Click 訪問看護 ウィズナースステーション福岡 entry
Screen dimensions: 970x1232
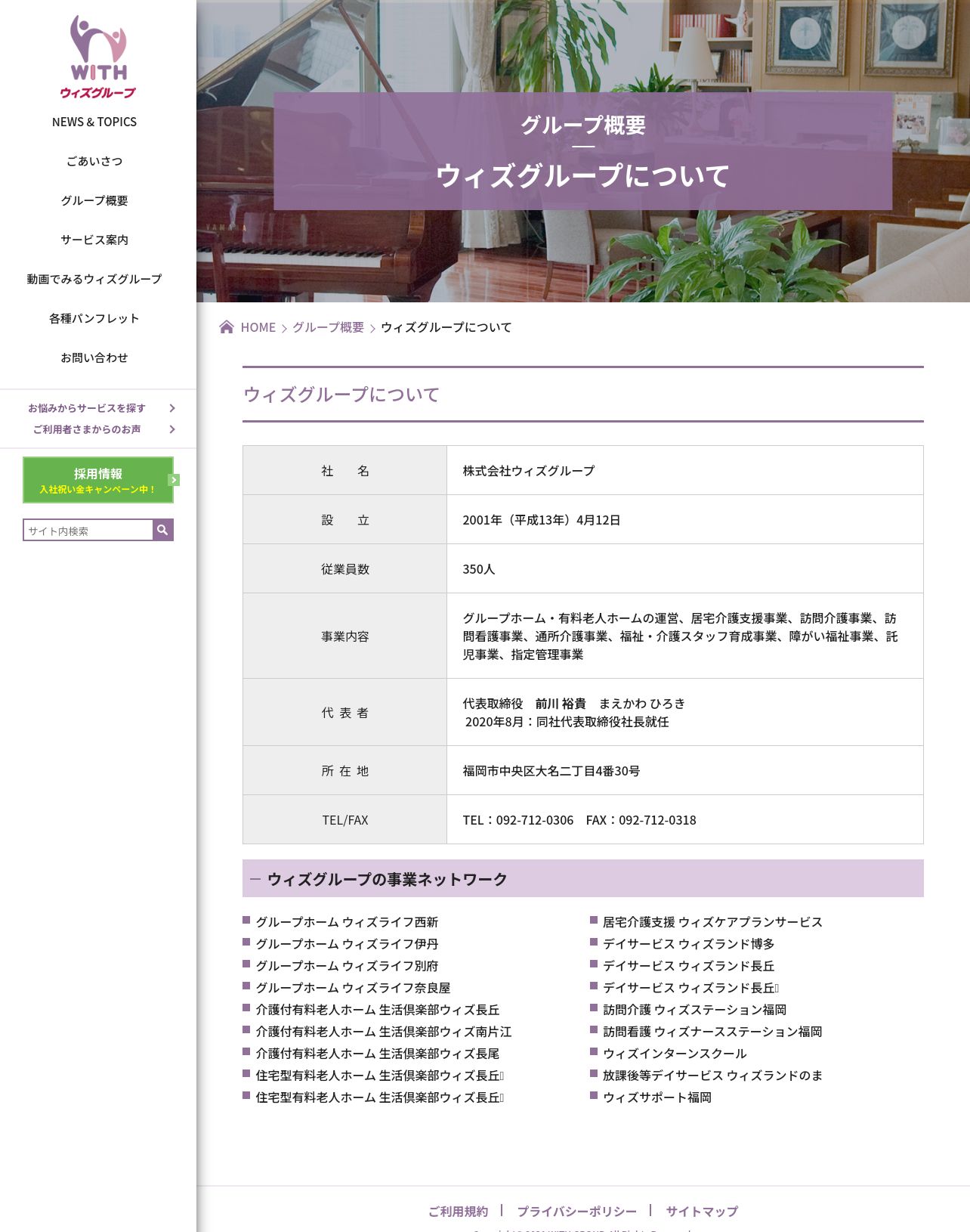(x=712, y=1032)
